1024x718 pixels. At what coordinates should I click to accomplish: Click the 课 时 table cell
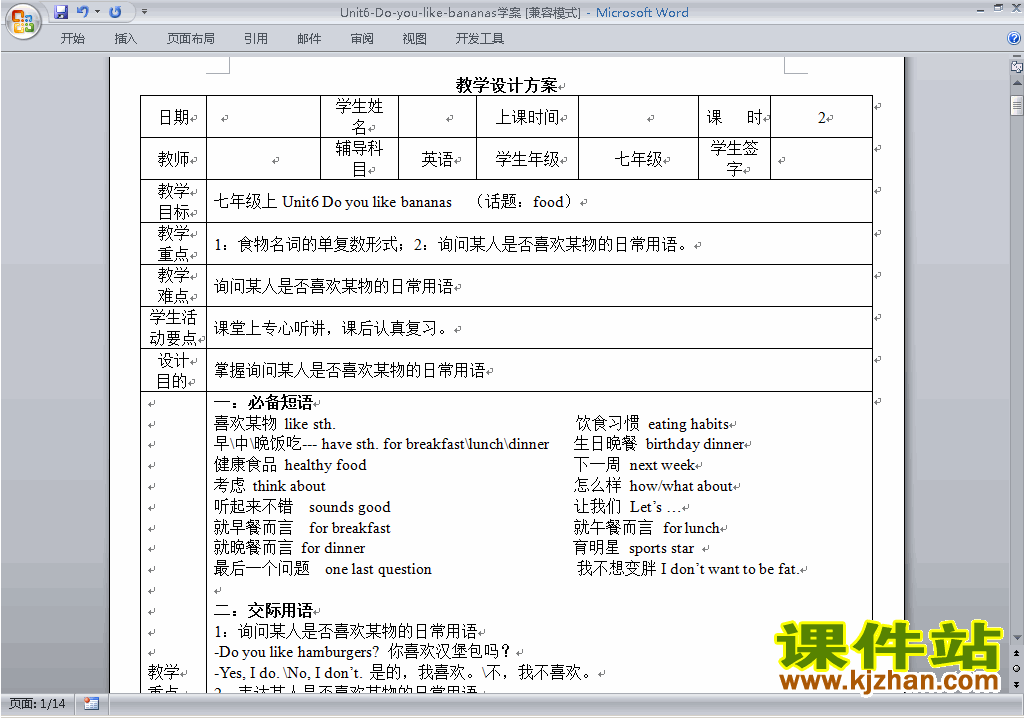pyautogui.click(x=735, y=117)
